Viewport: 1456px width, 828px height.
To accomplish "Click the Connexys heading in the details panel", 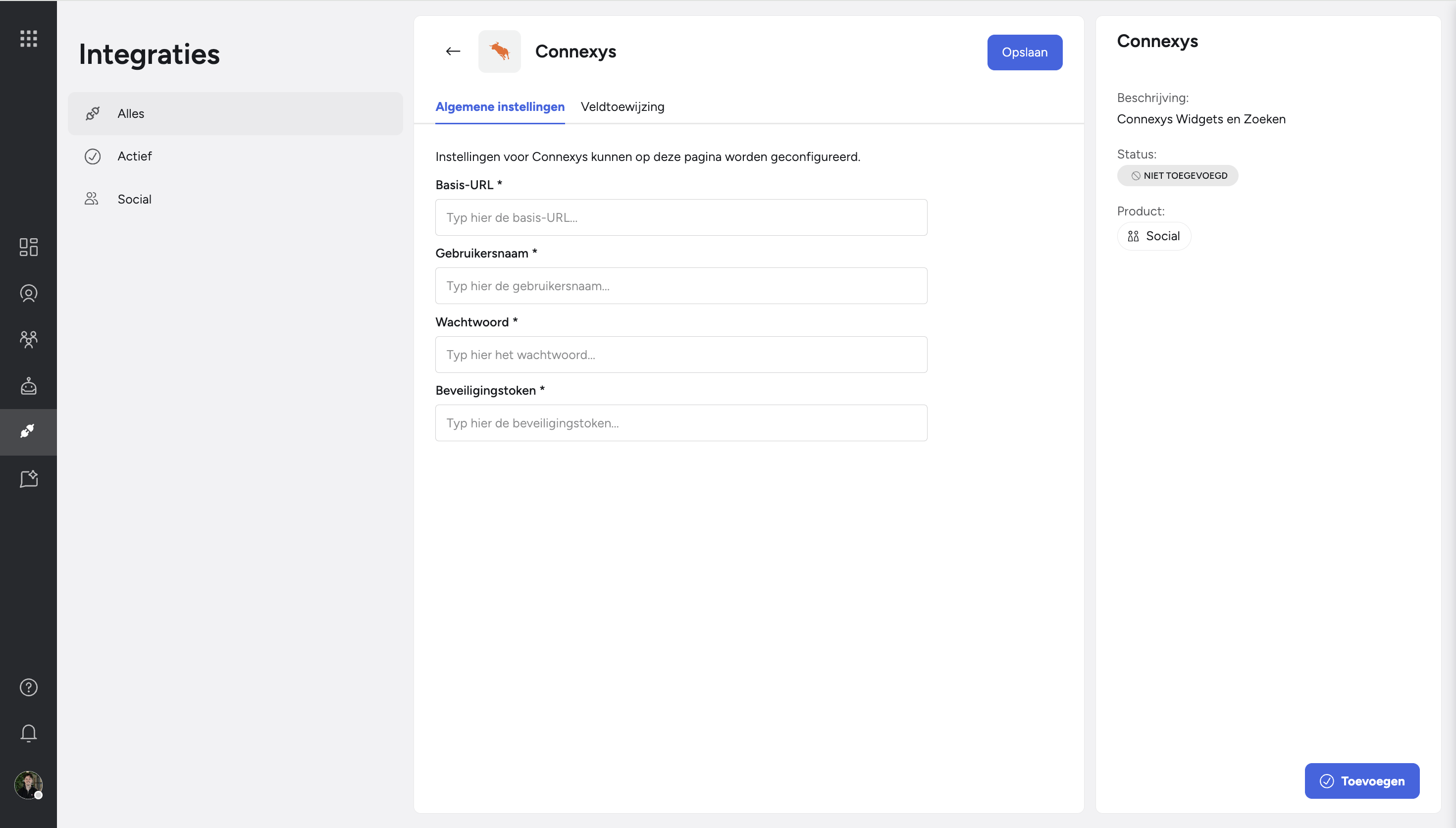I will [x=1157, y=41].
